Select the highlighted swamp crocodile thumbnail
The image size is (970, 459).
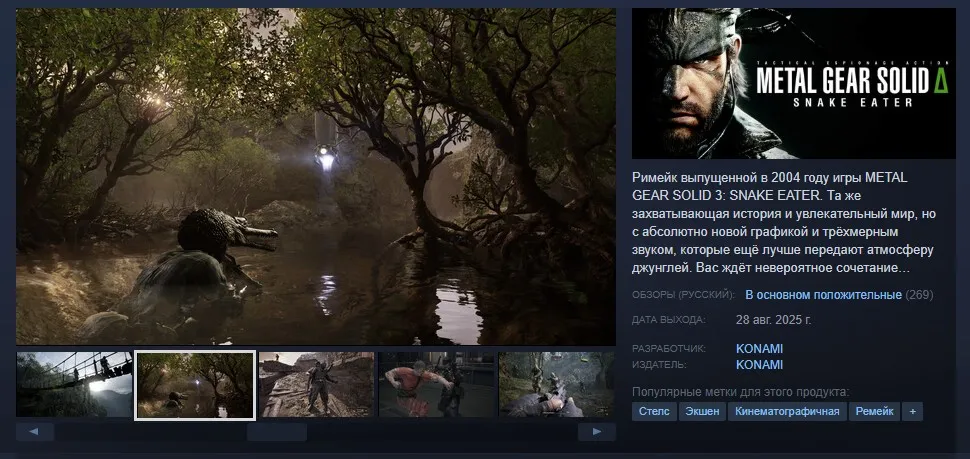pos(195,385)
